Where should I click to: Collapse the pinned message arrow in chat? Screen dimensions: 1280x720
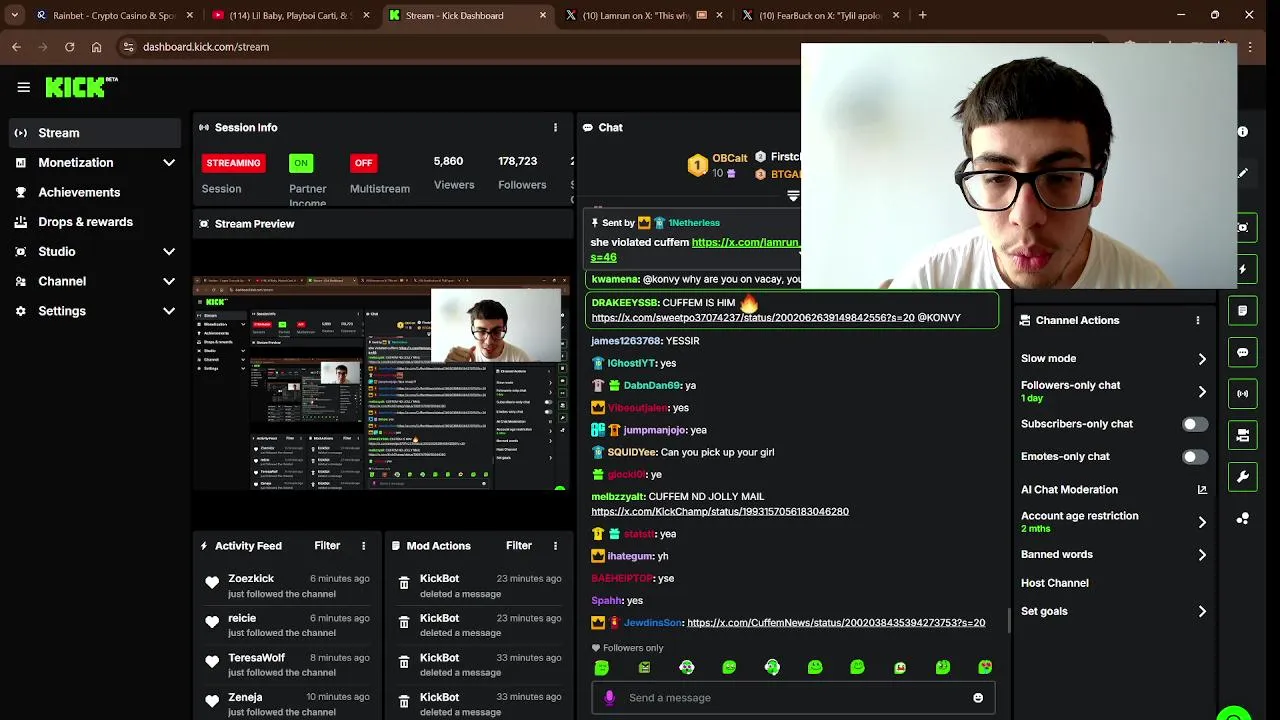pyautogui.click(x=793, y=196)
